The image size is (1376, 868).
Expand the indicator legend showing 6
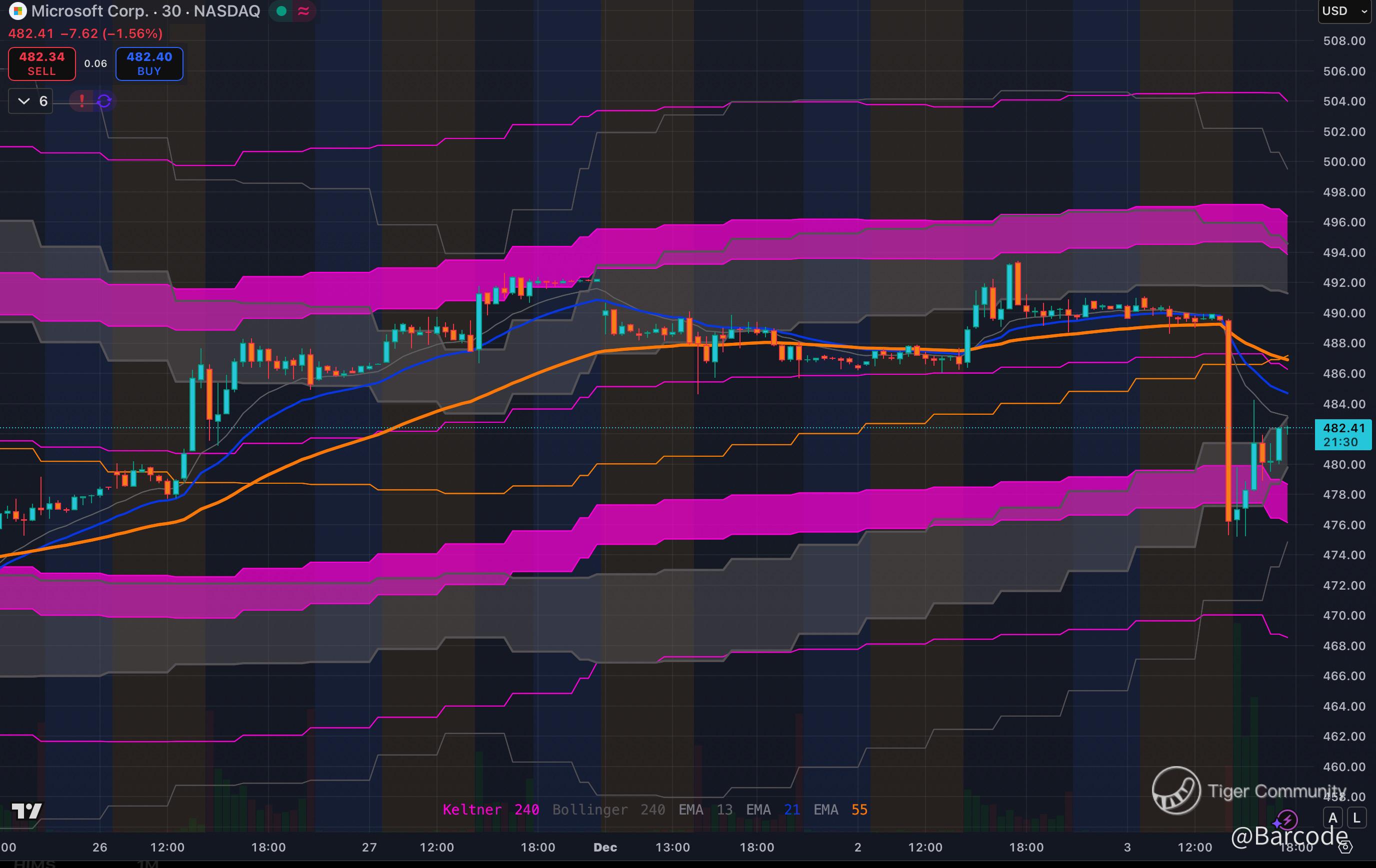coord(31,101)
